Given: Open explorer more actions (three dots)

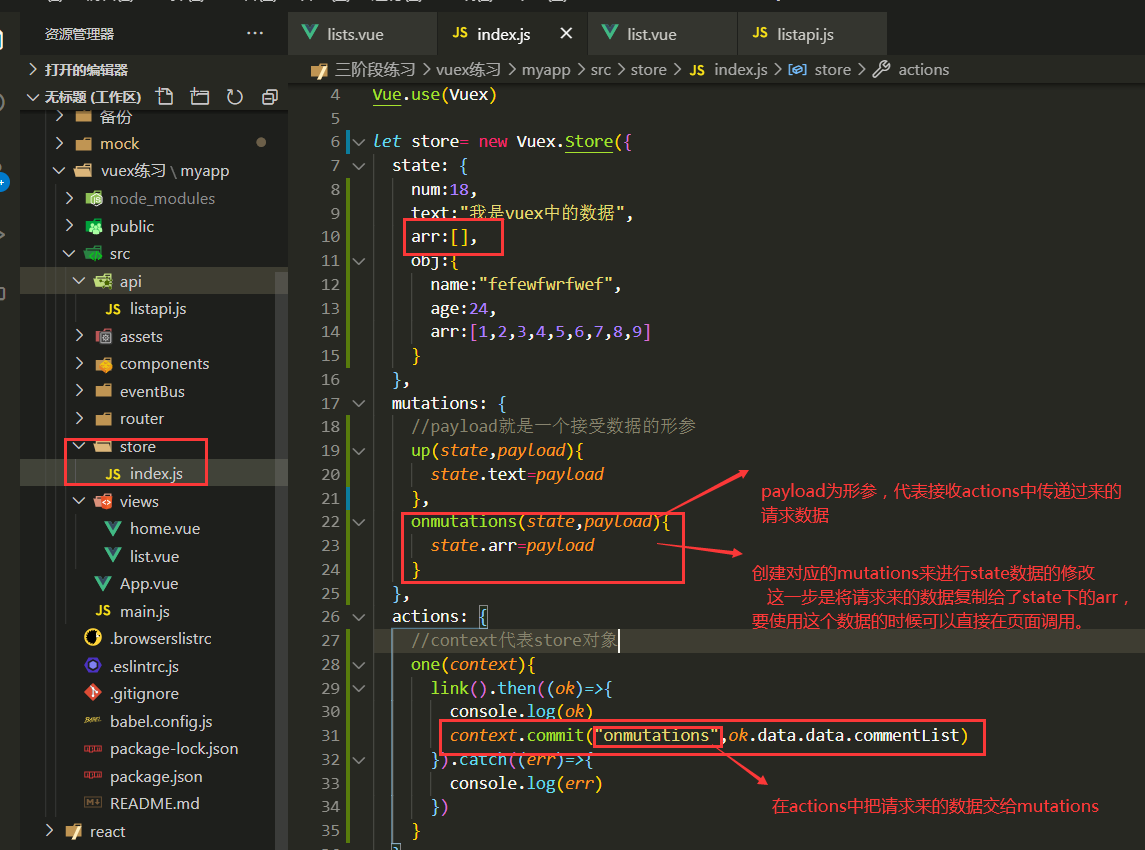Looking at the screenshot, I should (x=255, y=34).
